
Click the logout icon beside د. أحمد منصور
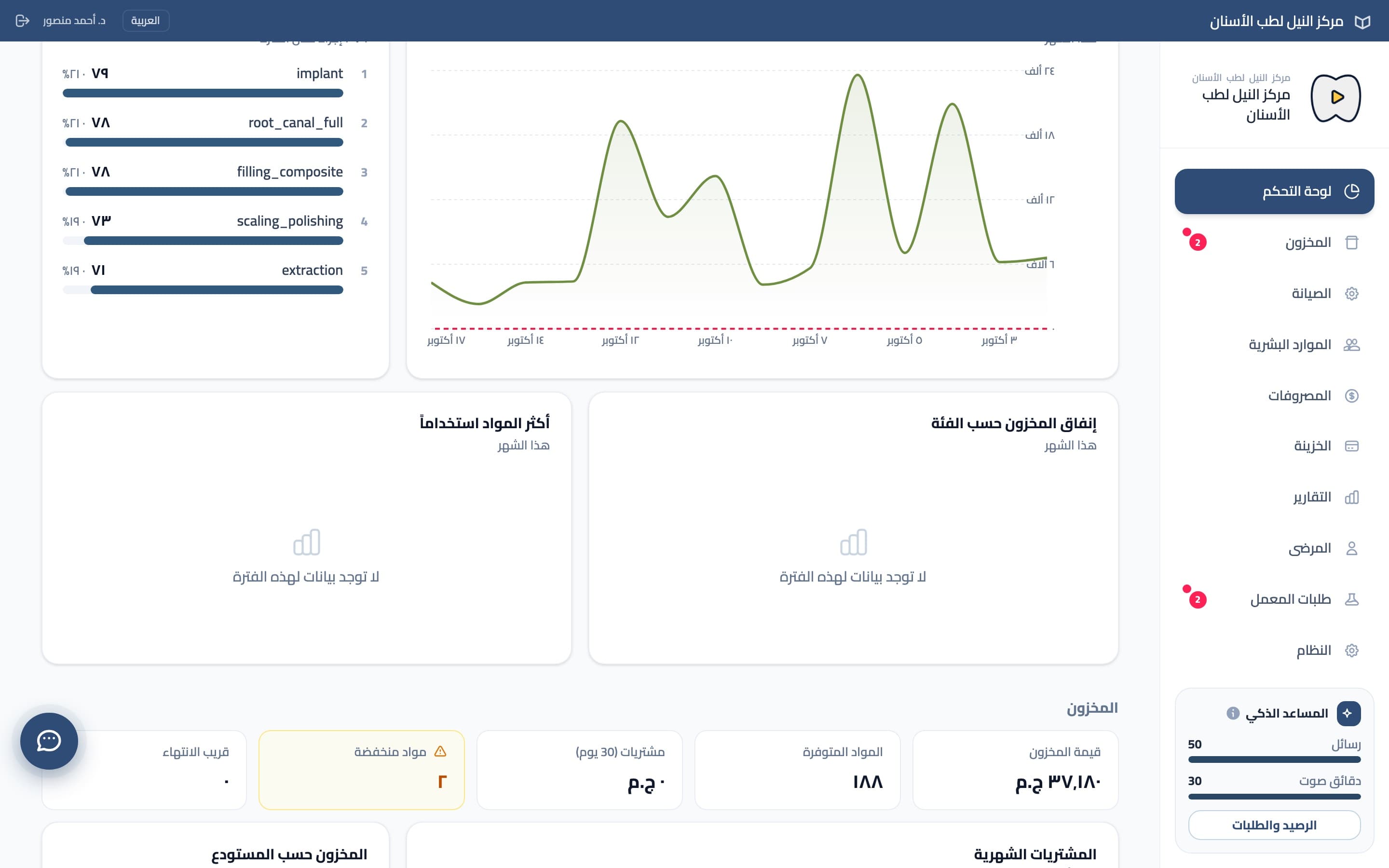[x=22, y=21]
